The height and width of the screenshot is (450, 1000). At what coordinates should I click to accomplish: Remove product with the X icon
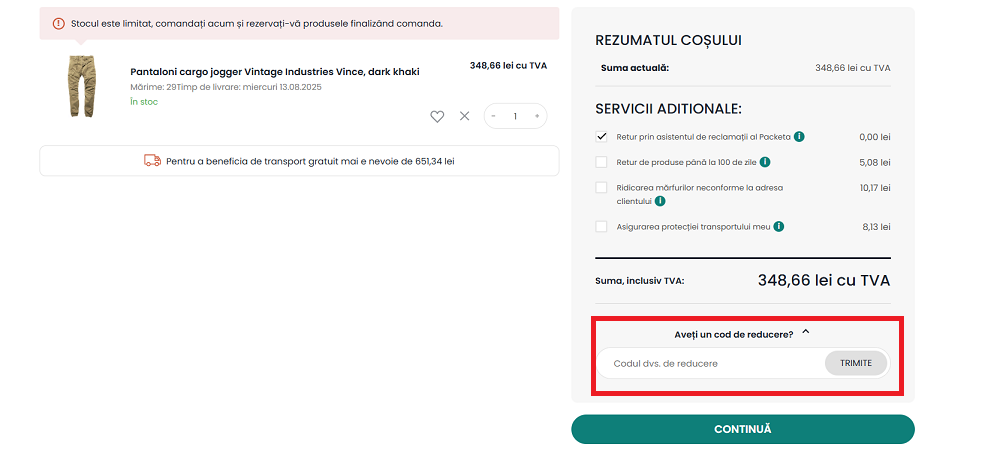tap(464, 116)
